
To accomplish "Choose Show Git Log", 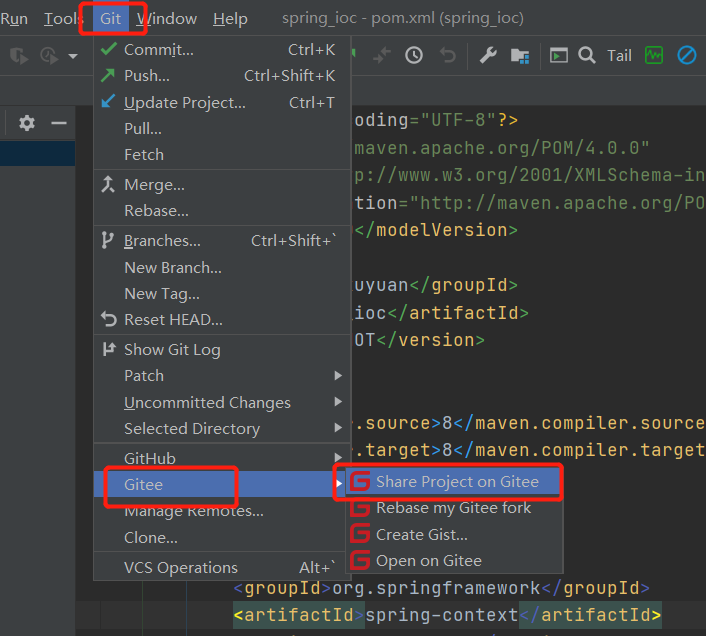I will click(222, 350).
